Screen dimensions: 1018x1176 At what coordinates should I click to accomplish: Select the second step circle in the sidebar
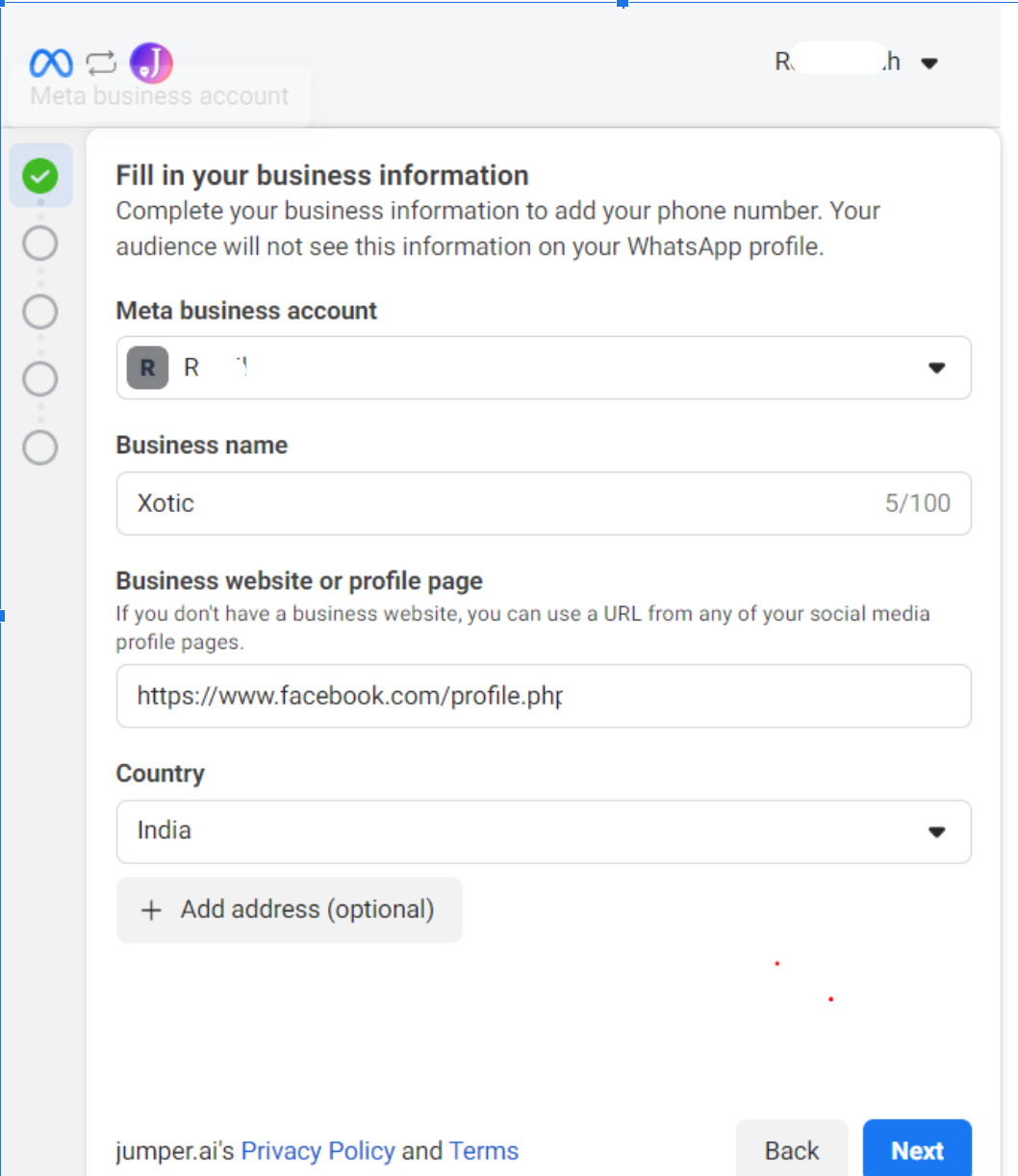pyautogui.click(x=40, y=243)
